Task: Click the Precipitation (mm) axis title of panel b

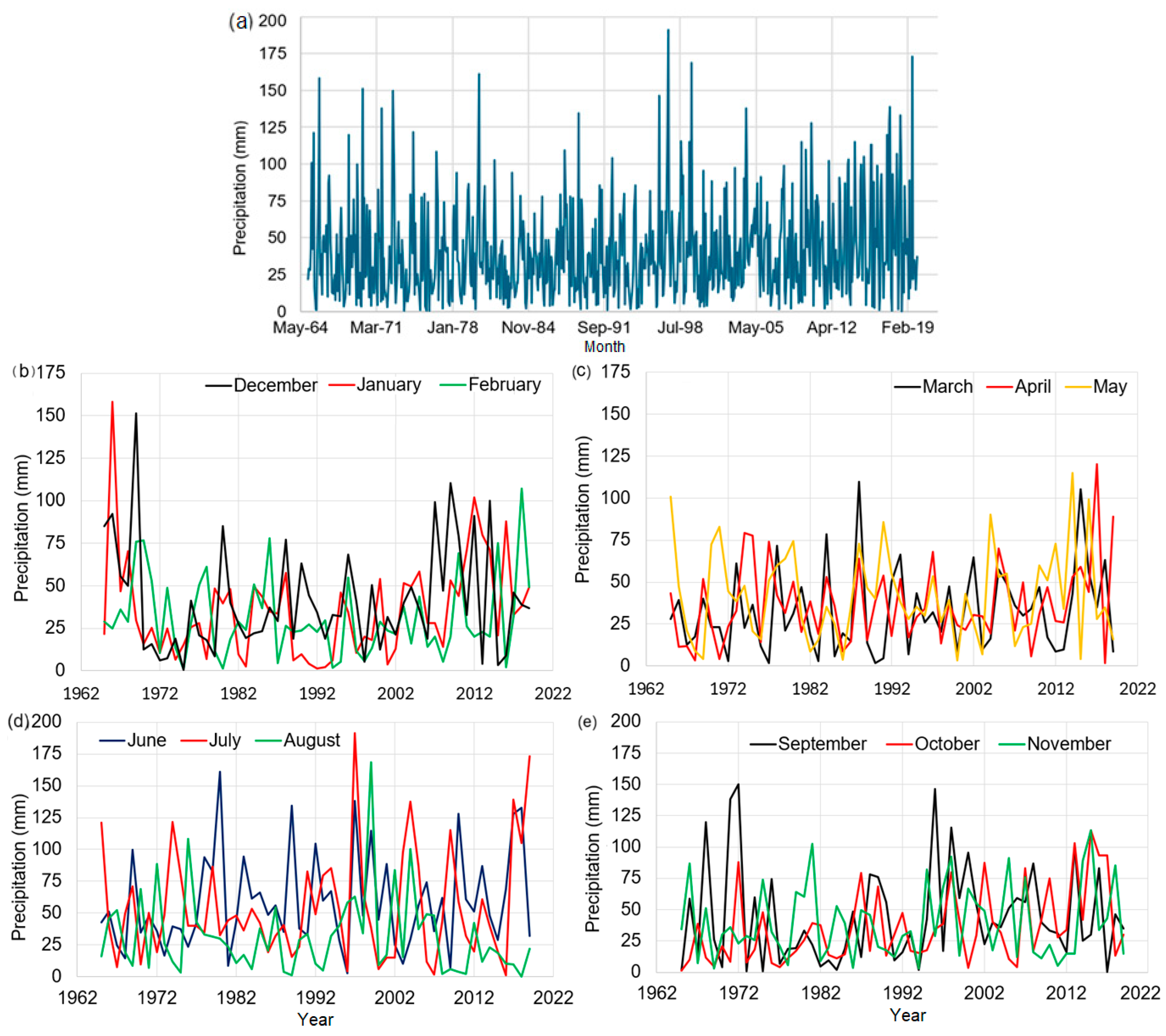Action: 21,528
